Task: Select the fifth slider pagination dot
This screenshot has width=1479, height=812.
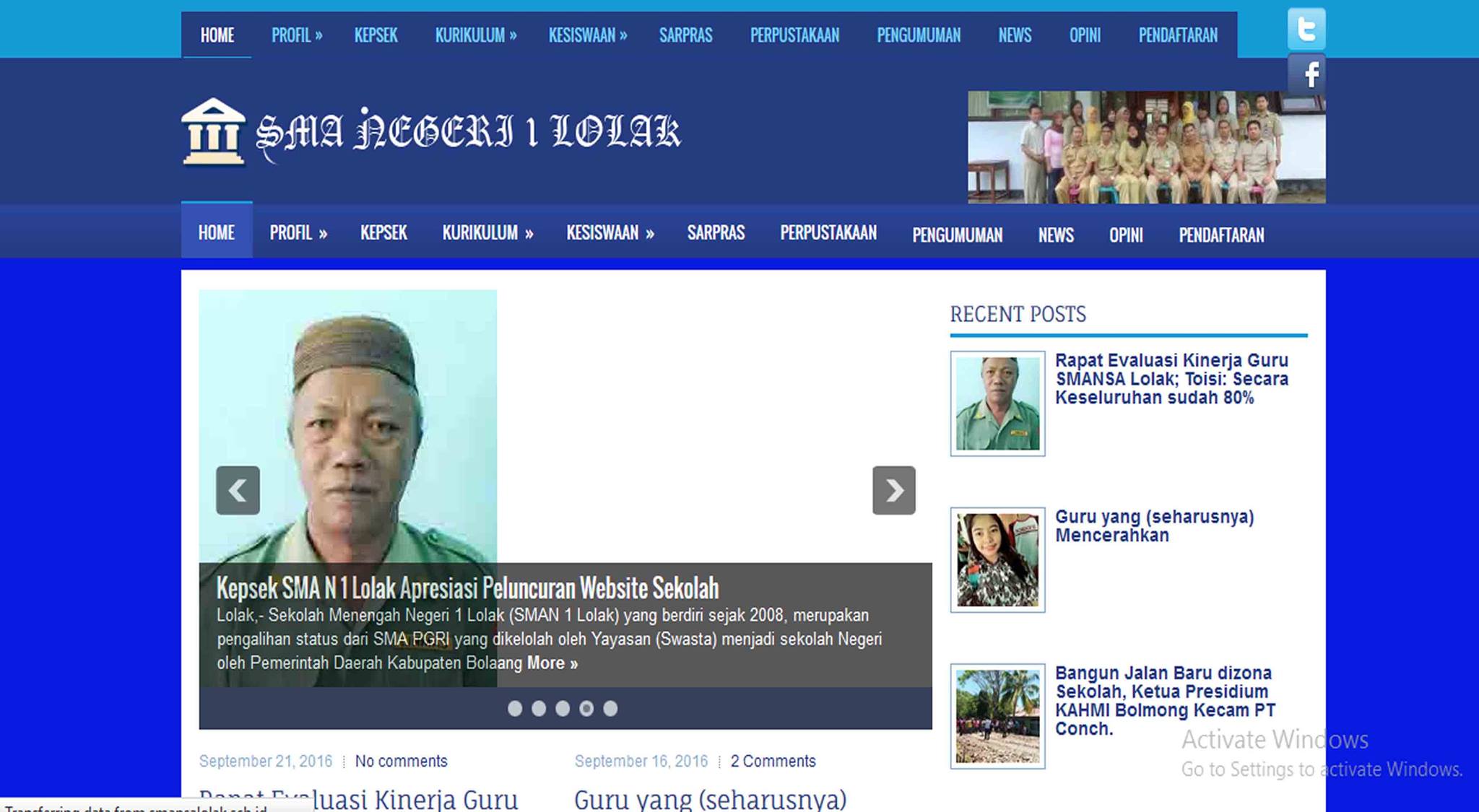Action: click(x=610, y=709)
